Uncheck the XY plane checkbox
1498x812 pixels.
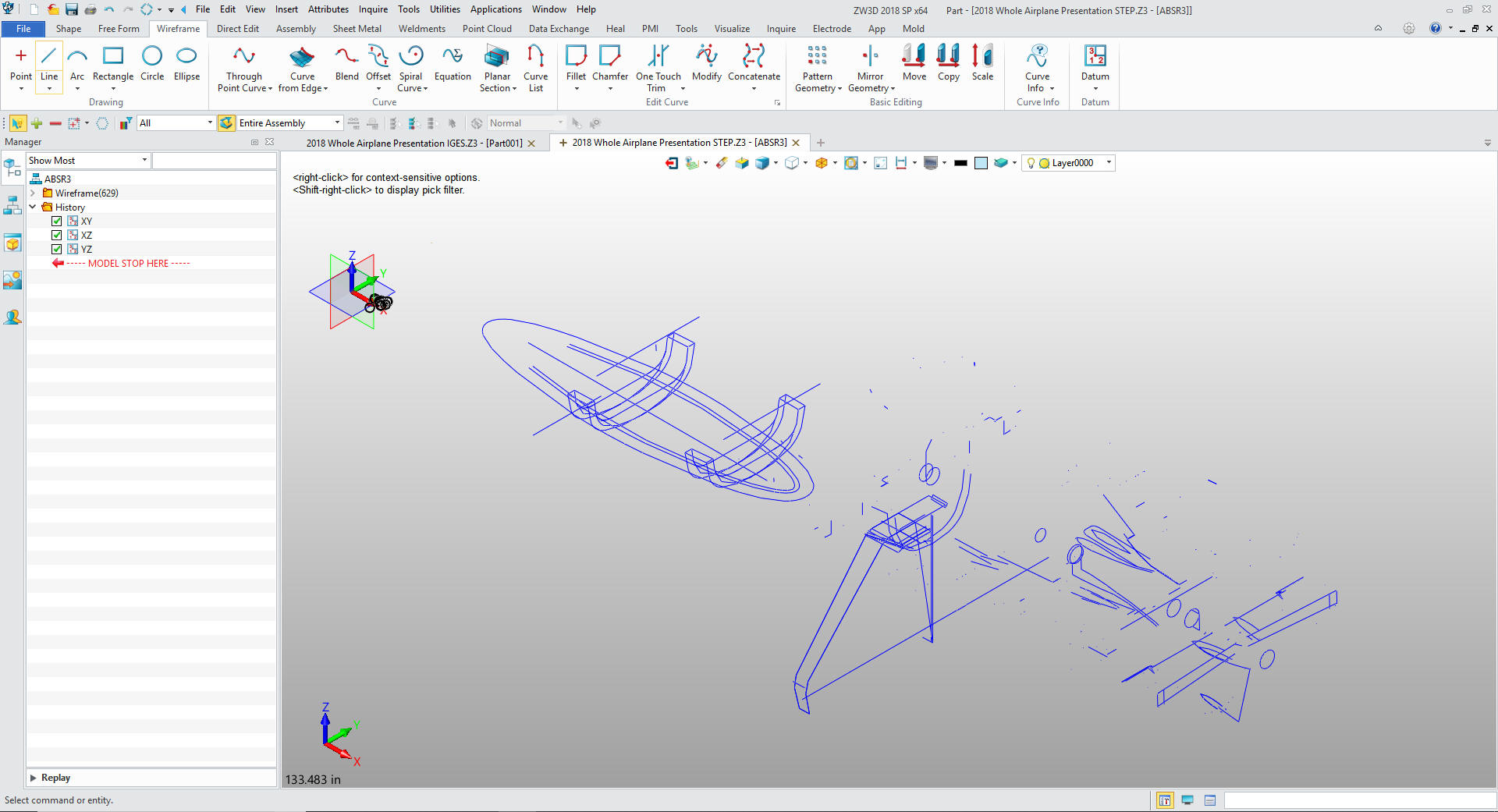57,222
